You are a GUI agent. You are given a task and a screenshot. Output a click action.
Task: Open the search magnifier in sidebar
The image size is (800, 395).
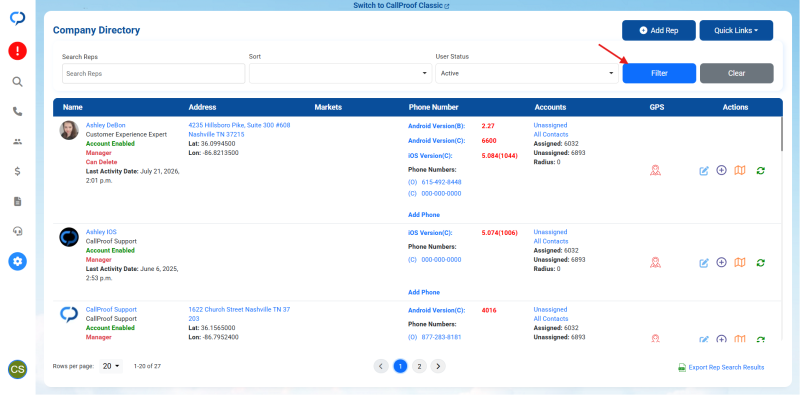18,82
